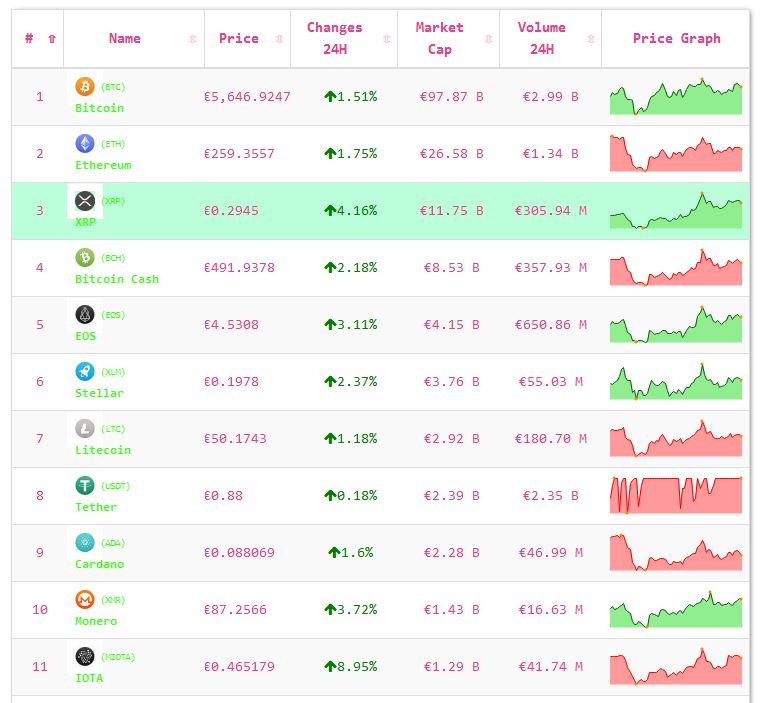The image size is (764, 703).
Task: Sort by Volume 24H column header
Action: pos(541,38)
